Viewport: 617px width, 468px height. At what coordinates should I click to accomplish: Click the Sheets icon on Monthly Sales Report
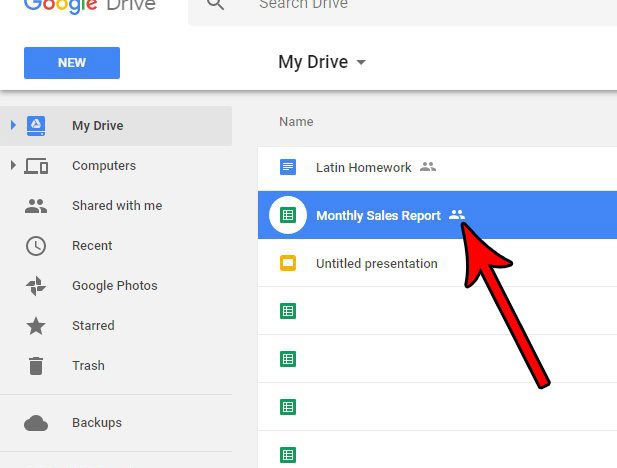pos(288,215)
